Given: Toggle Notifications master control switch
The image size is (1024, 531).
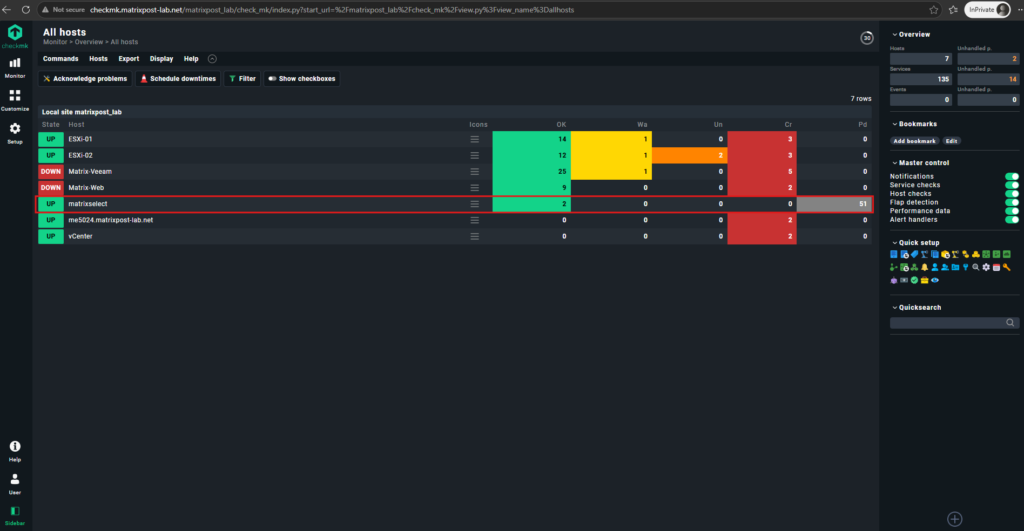Looking at the screenshot, I should click(1012, 176).
